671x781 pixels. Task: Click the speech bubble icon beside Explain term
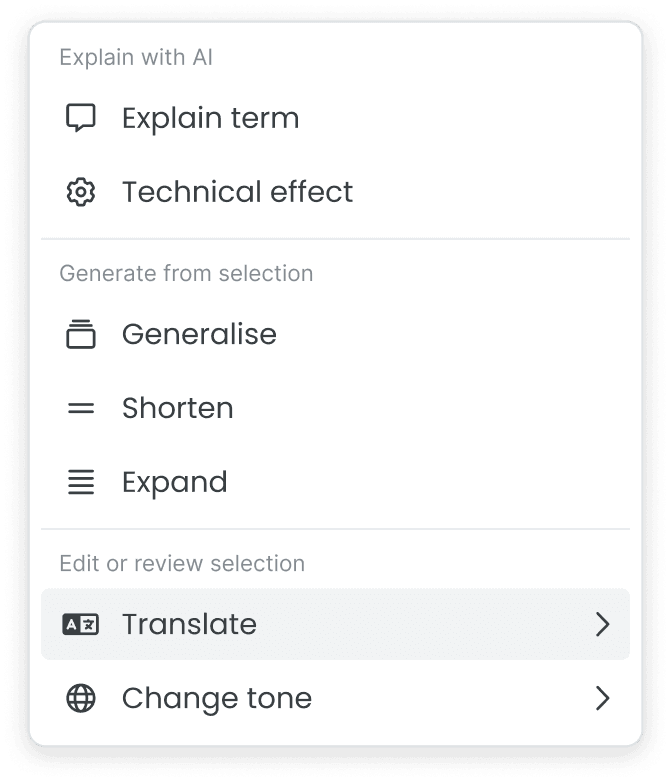[80, 118]
